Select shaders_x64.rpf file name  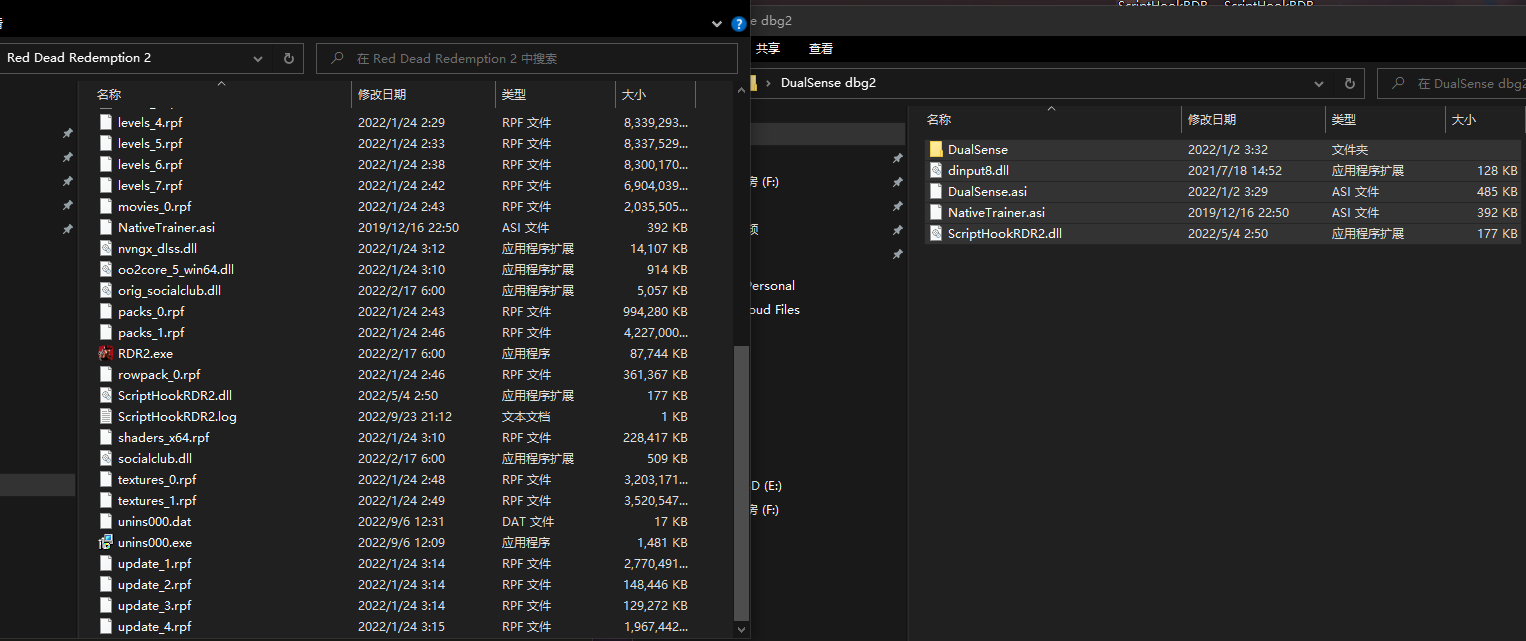(x=163, y=437)
